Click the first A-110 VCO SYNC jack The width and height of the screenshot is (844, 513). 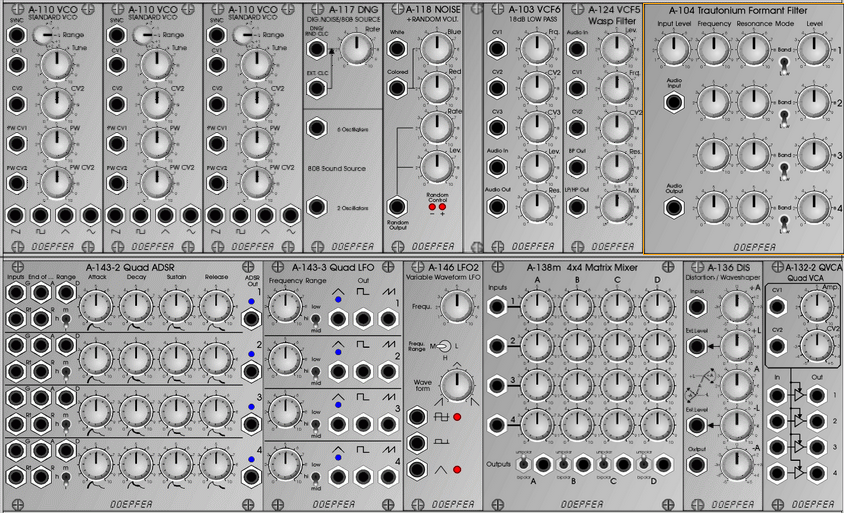coord(16,36)
